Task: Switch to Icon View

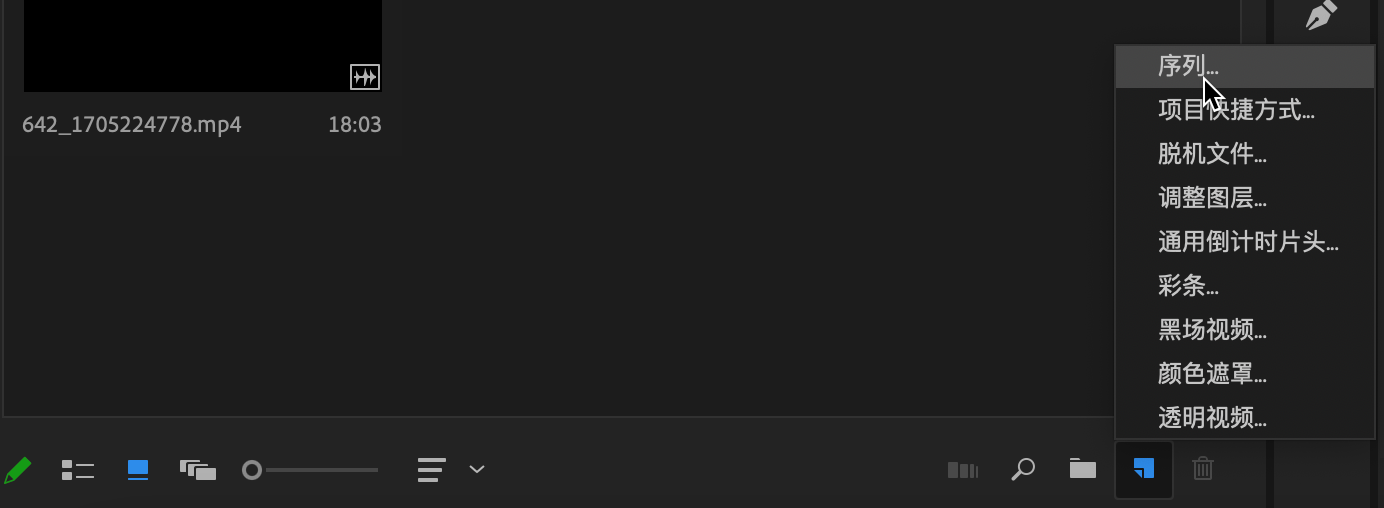Action: coord(138,469)
